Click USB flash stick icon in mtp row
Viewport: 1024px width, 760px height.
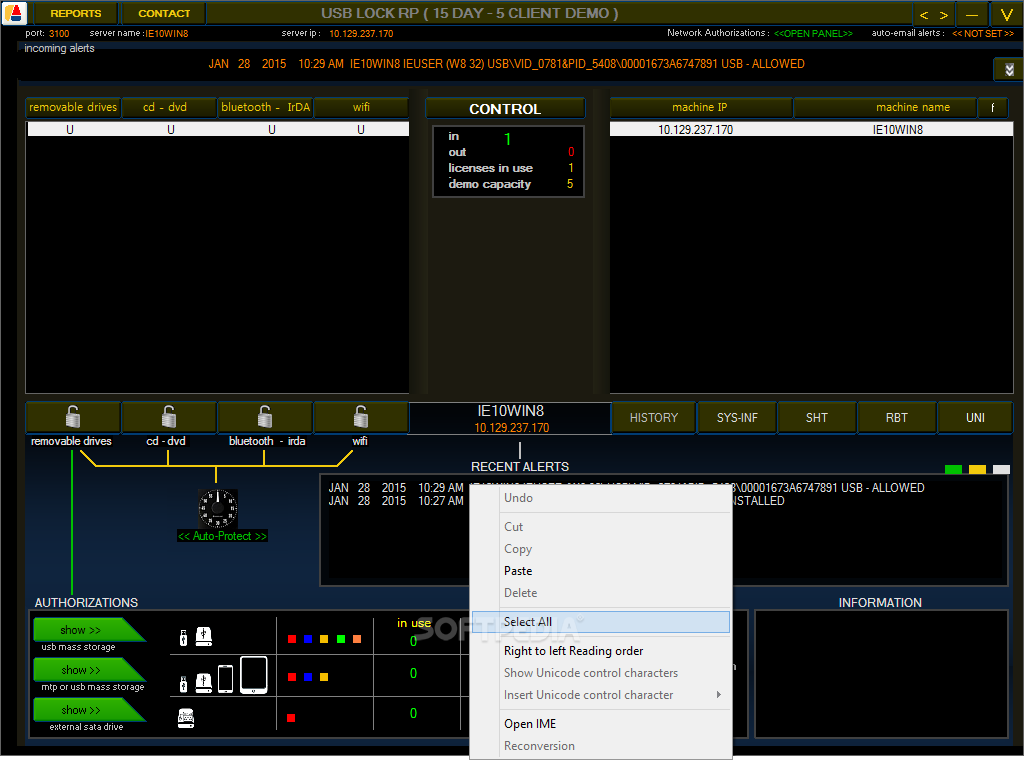184,684
